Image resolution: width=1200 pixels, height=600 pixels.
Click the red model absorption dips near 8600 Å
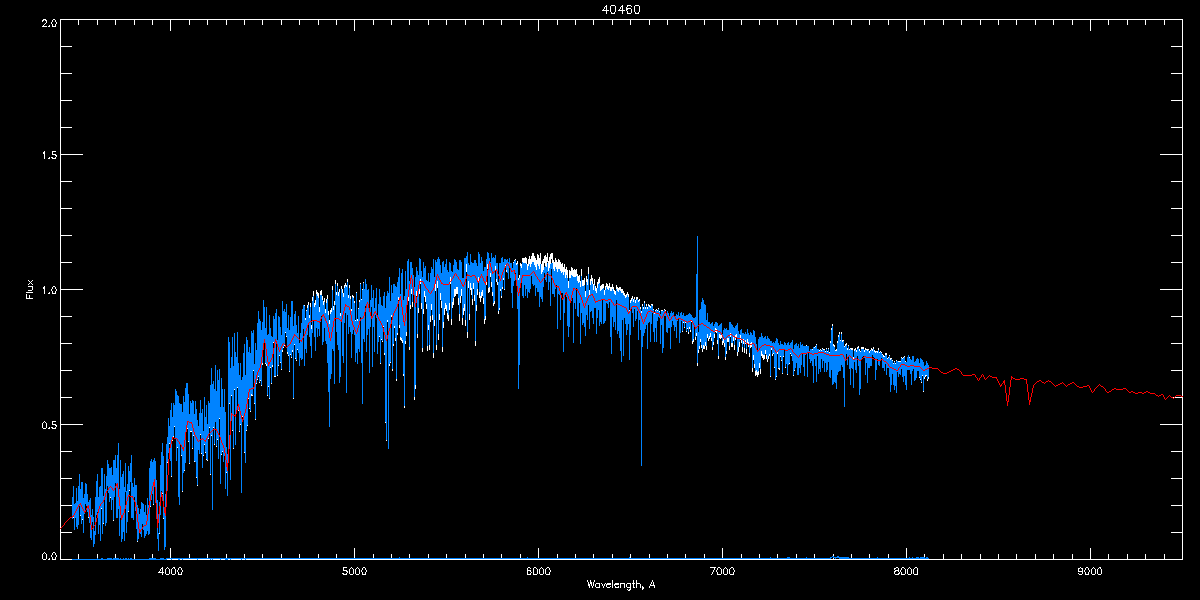tap(1018, 390)
